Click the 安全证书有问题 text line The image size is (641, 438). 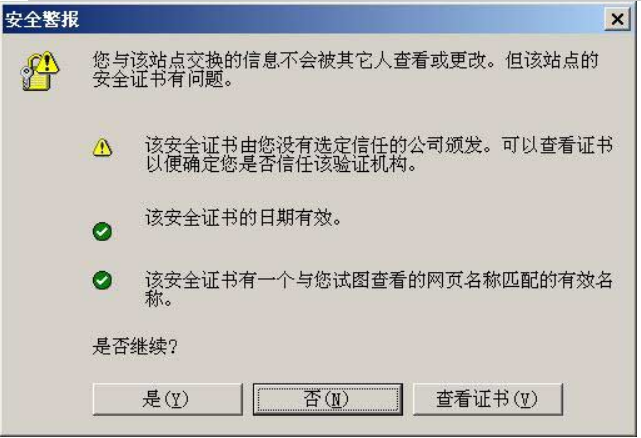click(x=163, y=79)
